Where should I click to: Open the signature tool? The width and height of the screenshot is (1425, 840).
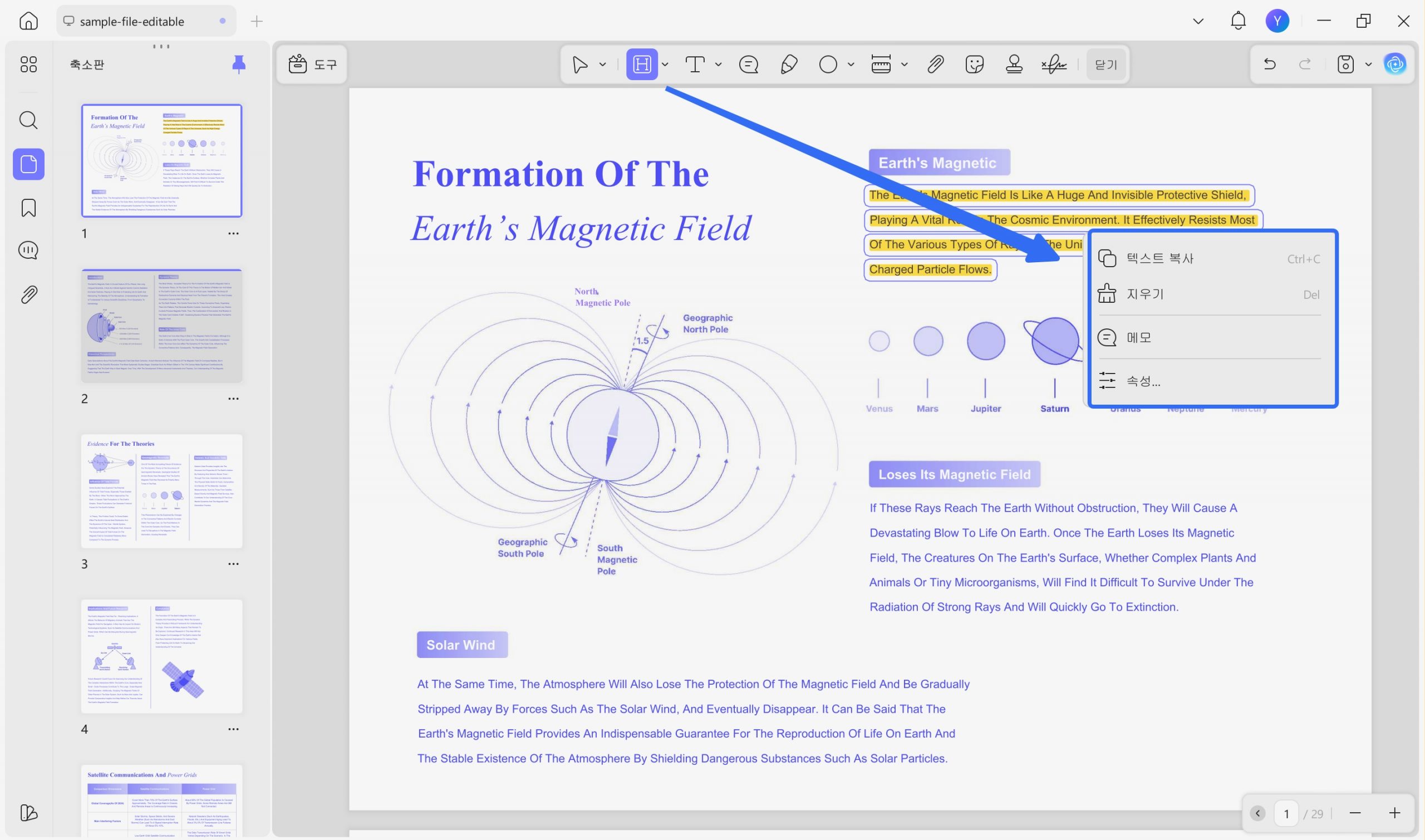point(1054,65)
